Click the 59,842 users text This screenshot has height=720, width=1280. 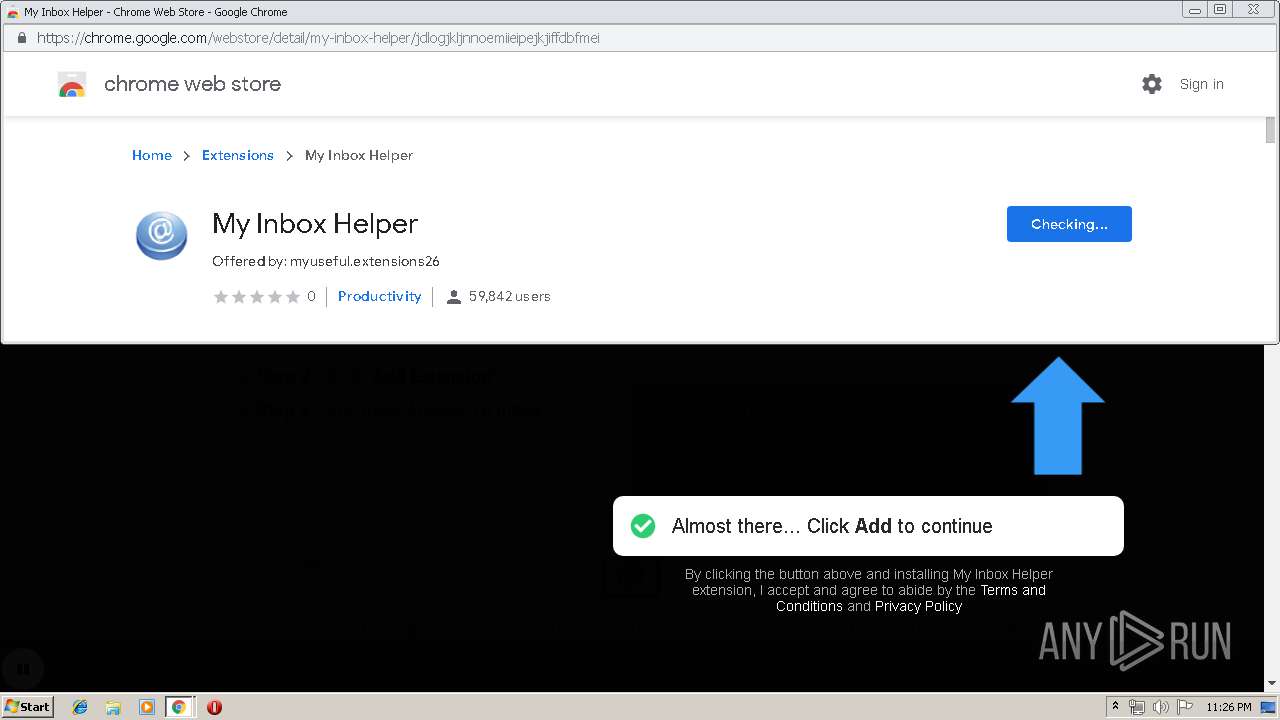pos(510,296)
